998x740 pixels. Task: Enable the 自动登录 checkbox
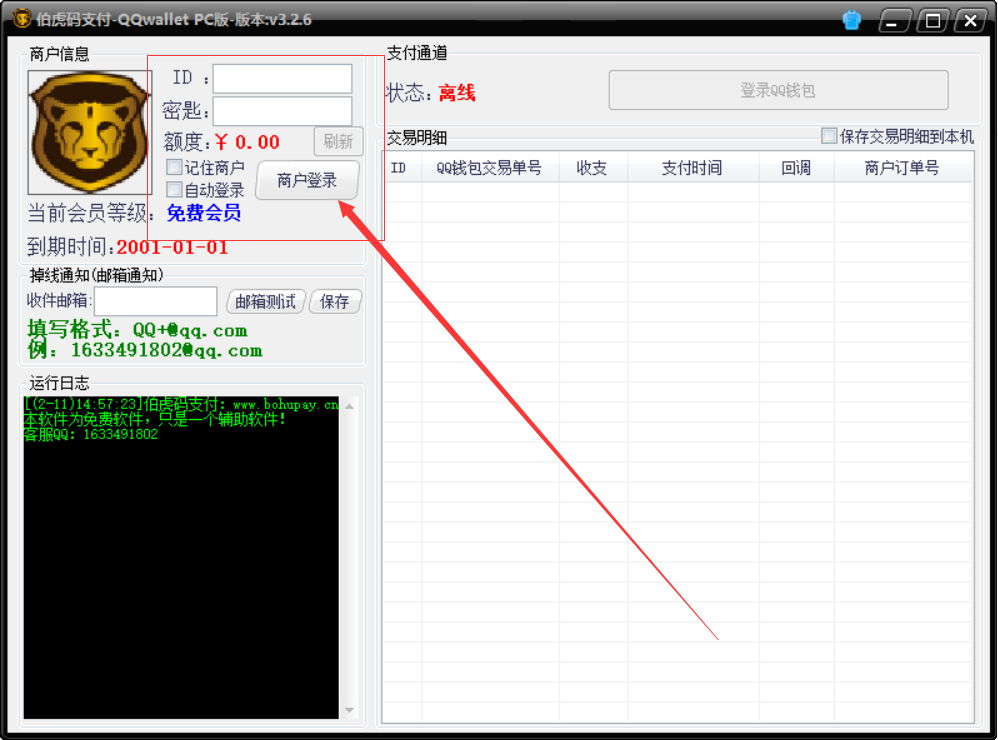tap(173, 188)
